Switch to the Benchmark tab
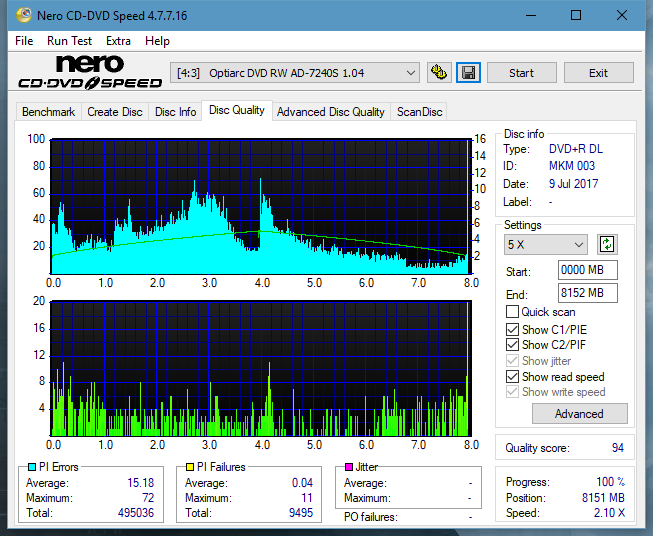The image size is (653, 536). (49, 112)
